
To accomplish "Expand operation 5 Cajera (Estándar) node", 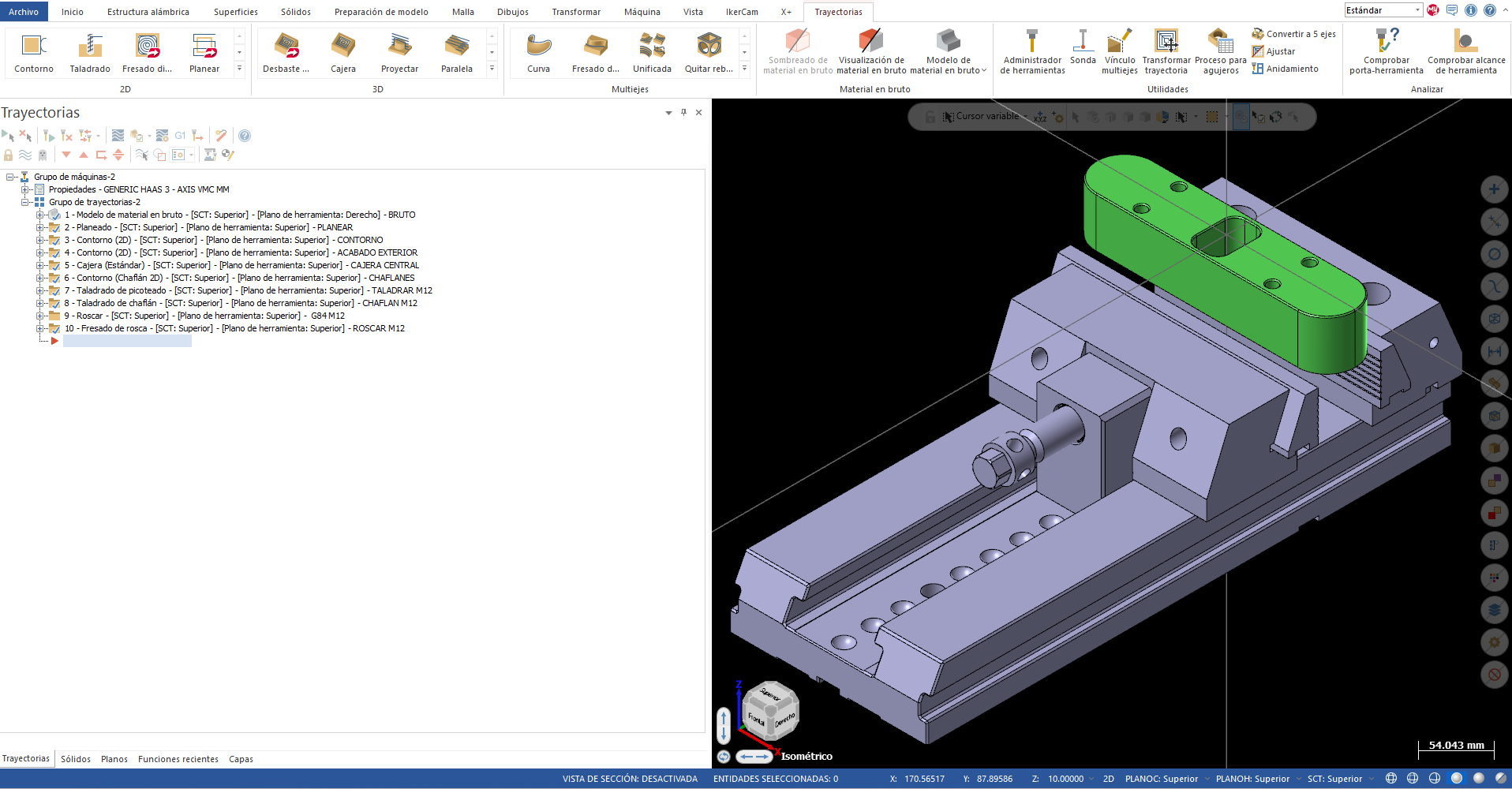I will click(39, 265).
